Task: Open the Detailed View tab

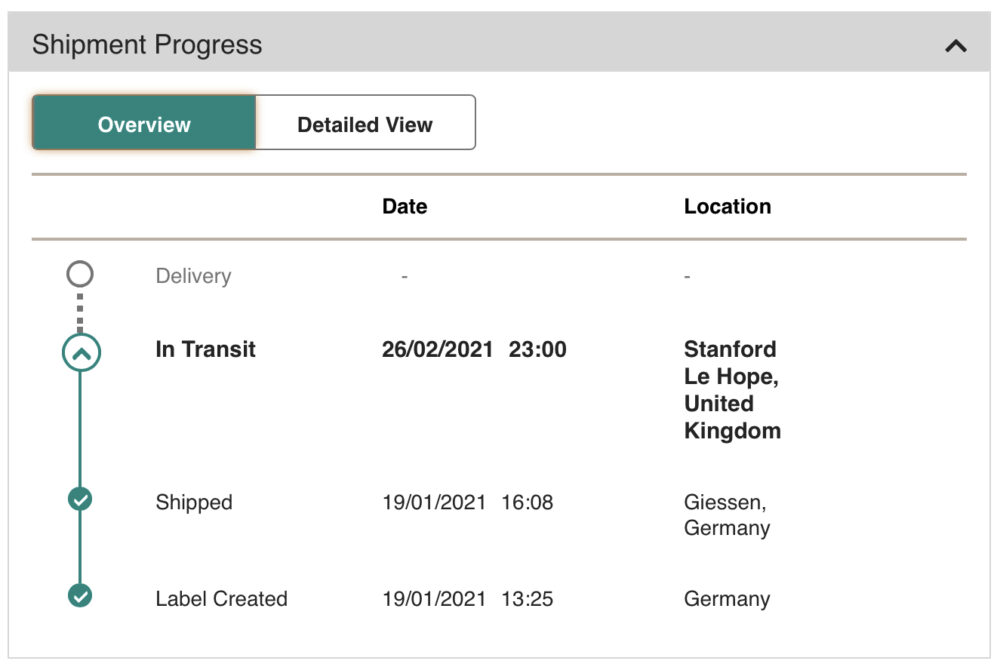Action: (x=365, y=123)
